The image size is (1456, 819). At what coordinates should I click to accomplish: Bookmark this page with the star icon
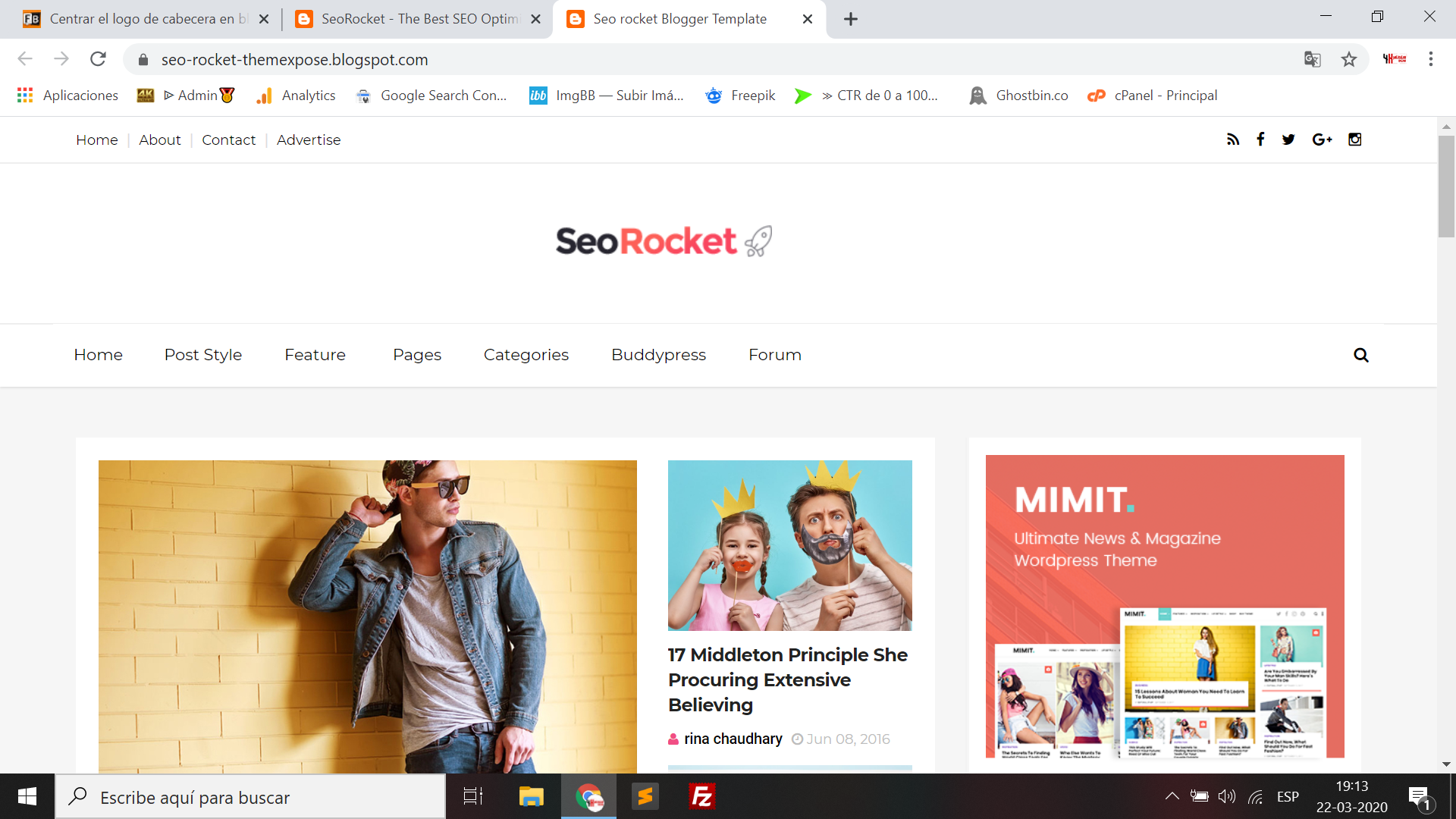[1349, 59]
